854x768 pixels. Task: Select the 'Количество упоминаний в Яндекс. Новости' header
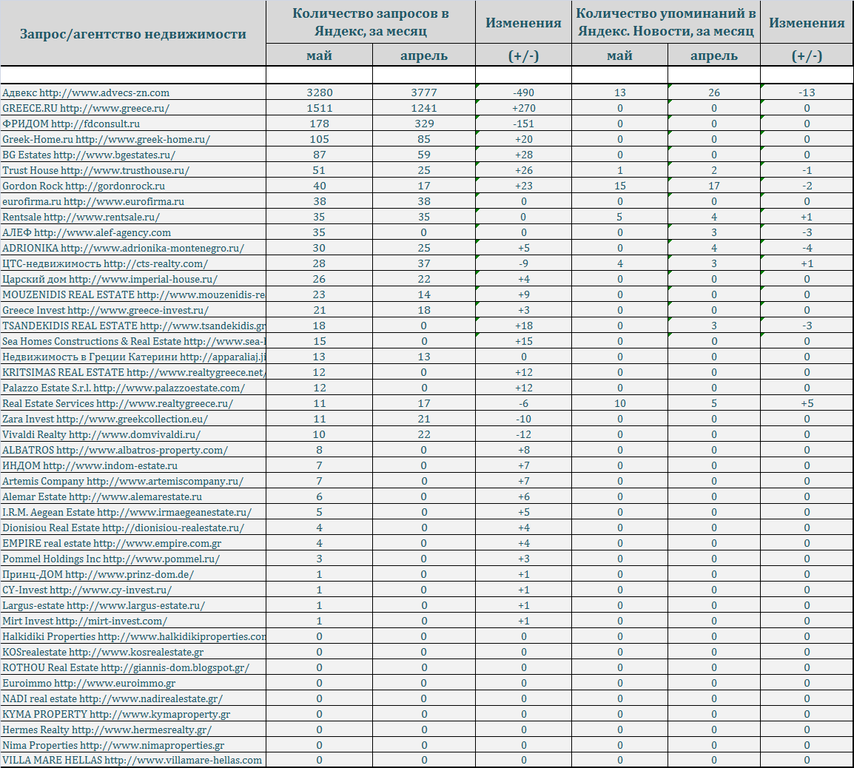666,22
